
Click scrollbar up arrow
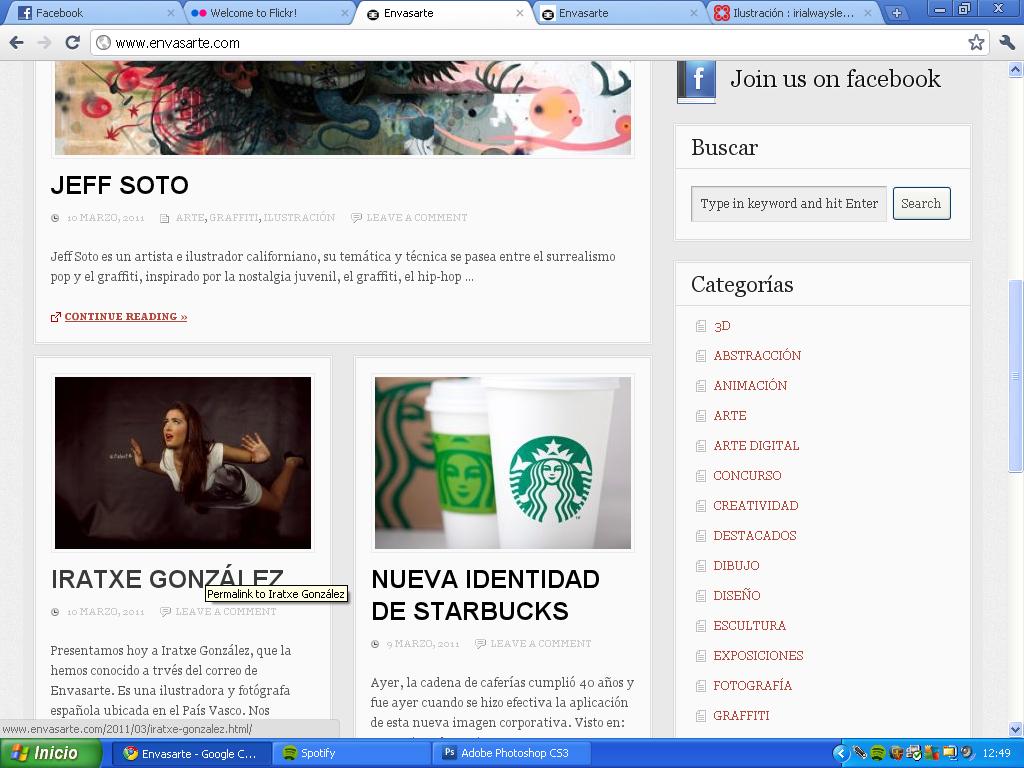click(x=1016, y=69)
